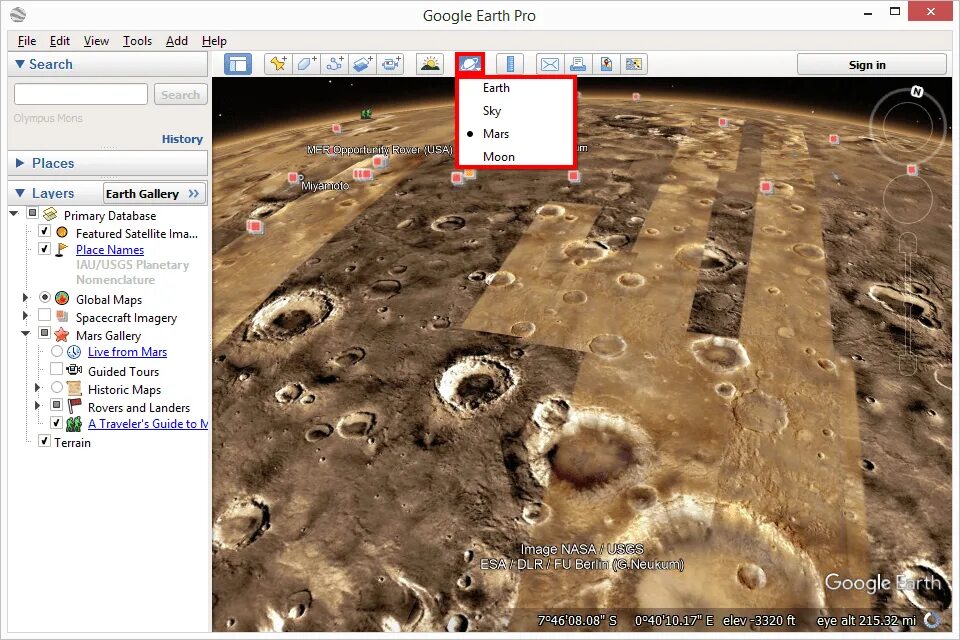Collapse the Layers panel
This screenshot has height=640, width=960.
pyautogui.click(x=20, y=193)
